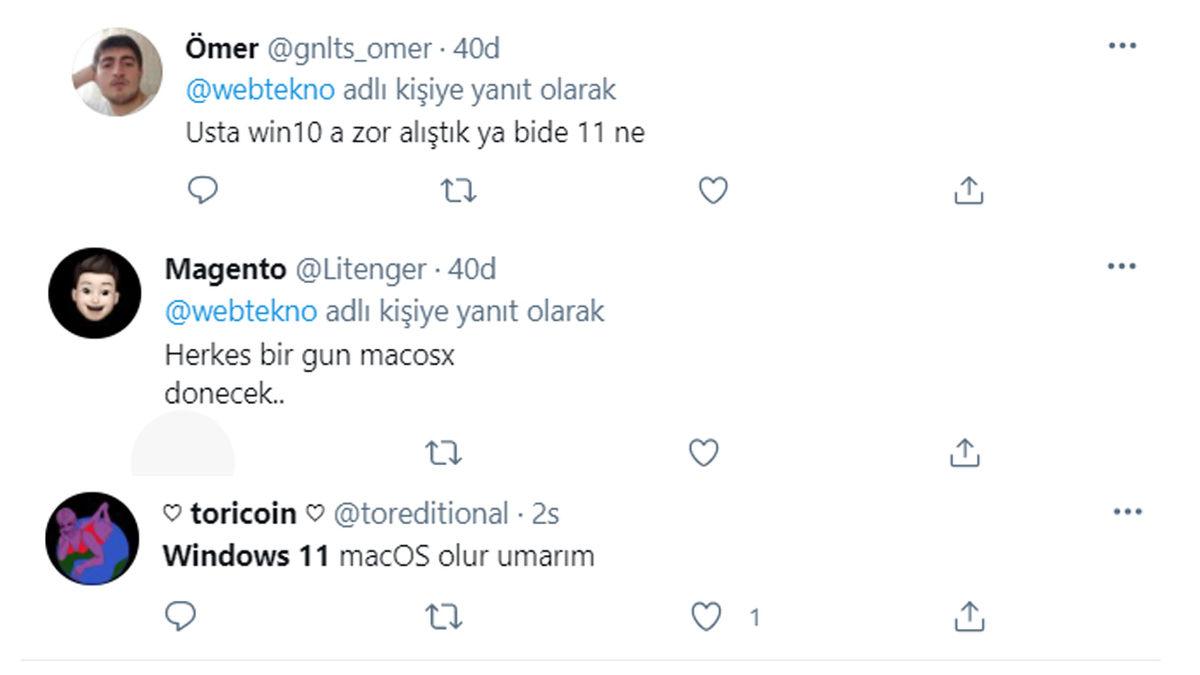
Task: Share Magento's tweet
Action: click(x=963, y=451)
